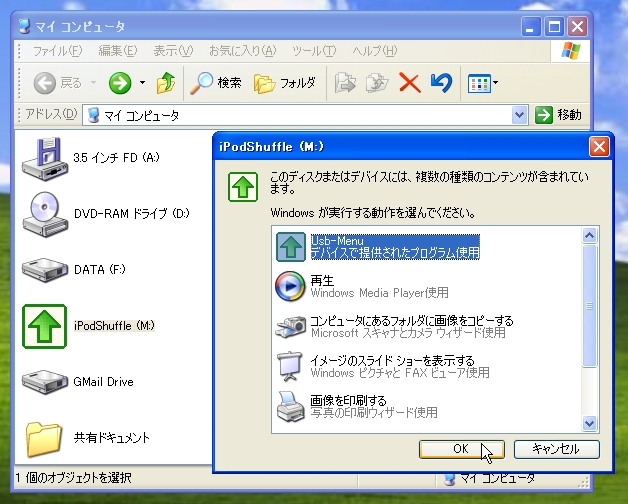Click the blue Undo arrow icon
This screenshot has height=504, width=628.
click(441, 83)
